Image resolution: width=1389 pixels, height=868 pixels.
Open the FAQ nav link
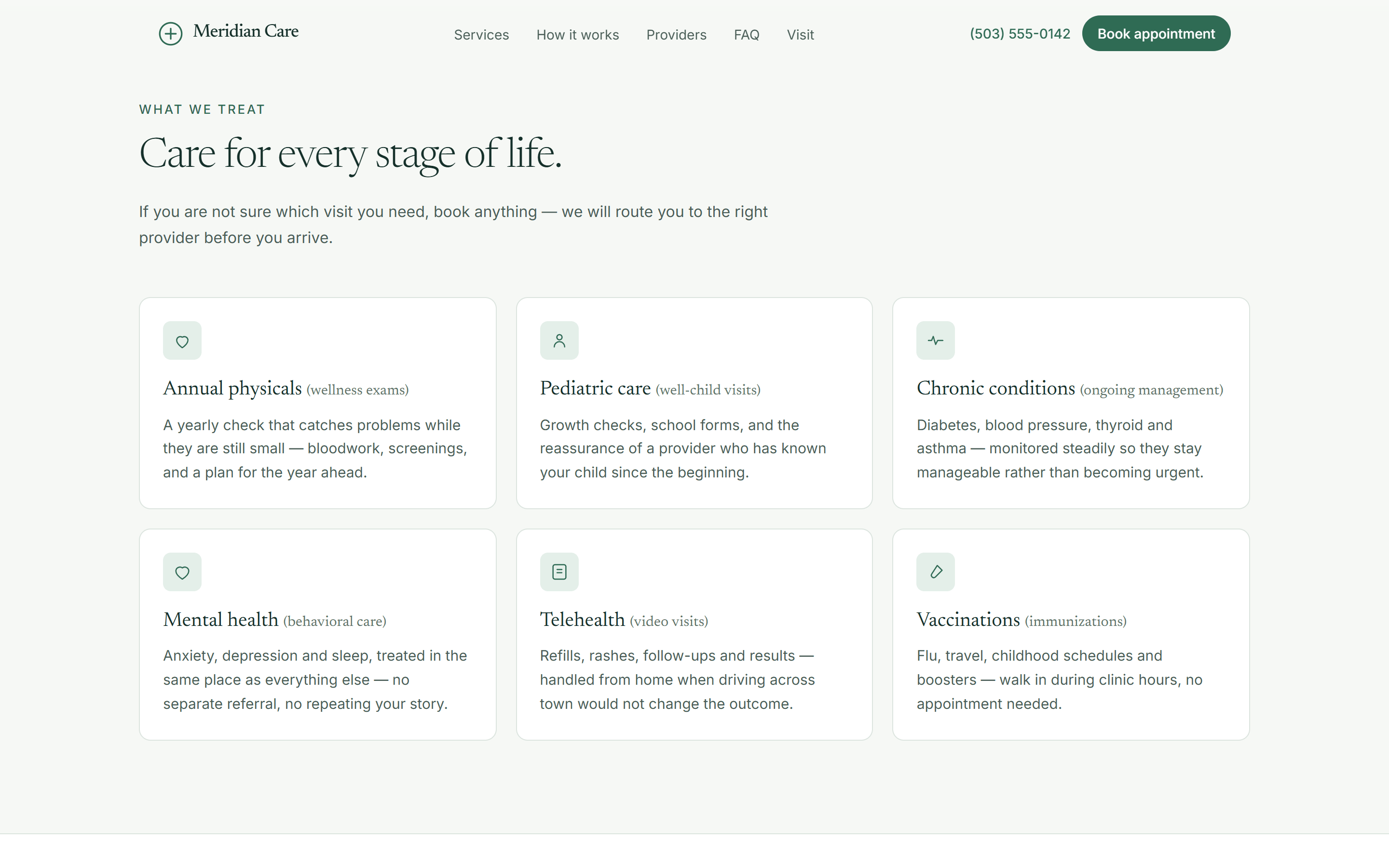(746, 35)
